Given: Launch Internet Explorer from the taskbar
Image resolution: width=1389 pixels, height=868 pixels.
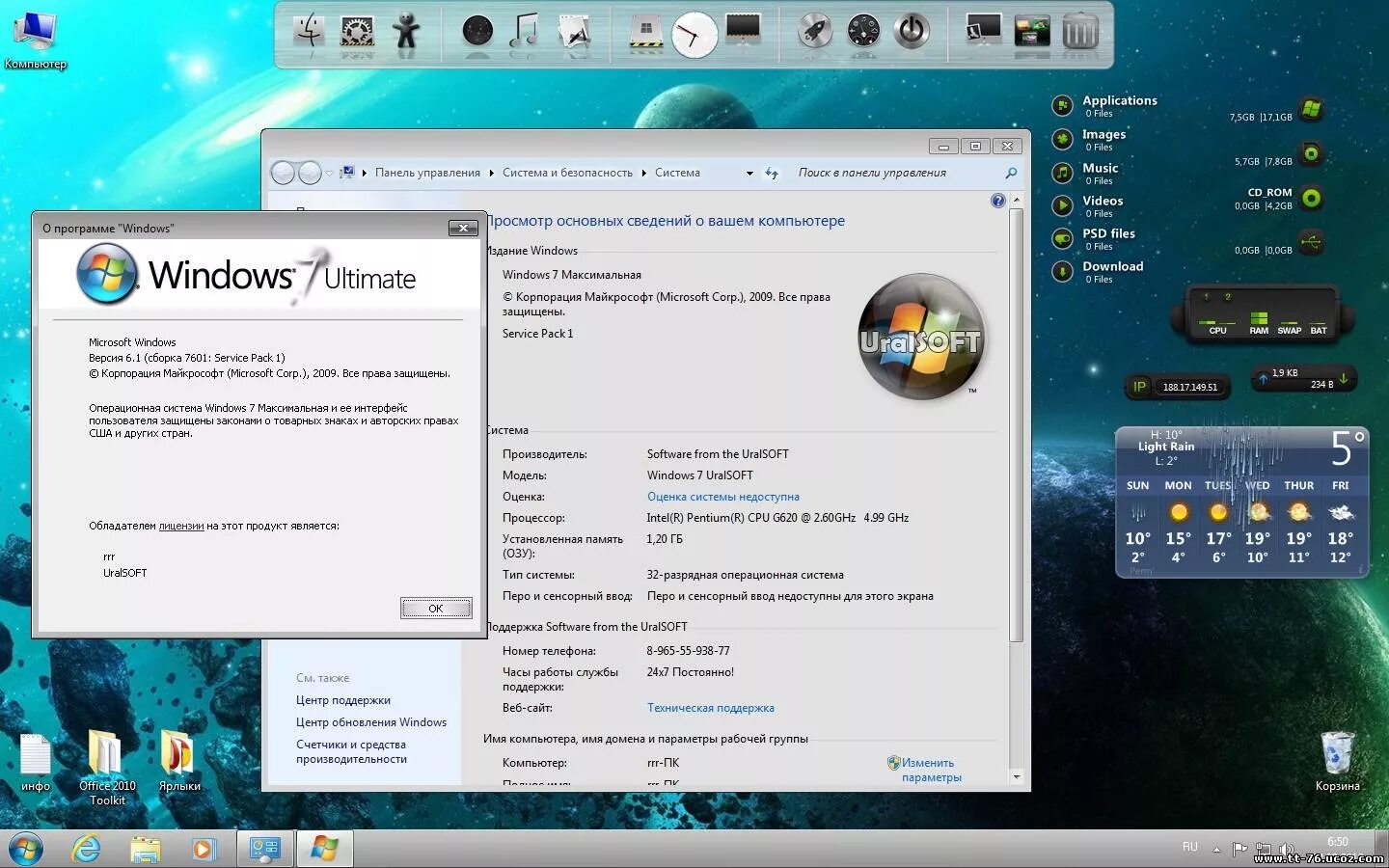Looking at the screenshot, I should tap(87, 849).
